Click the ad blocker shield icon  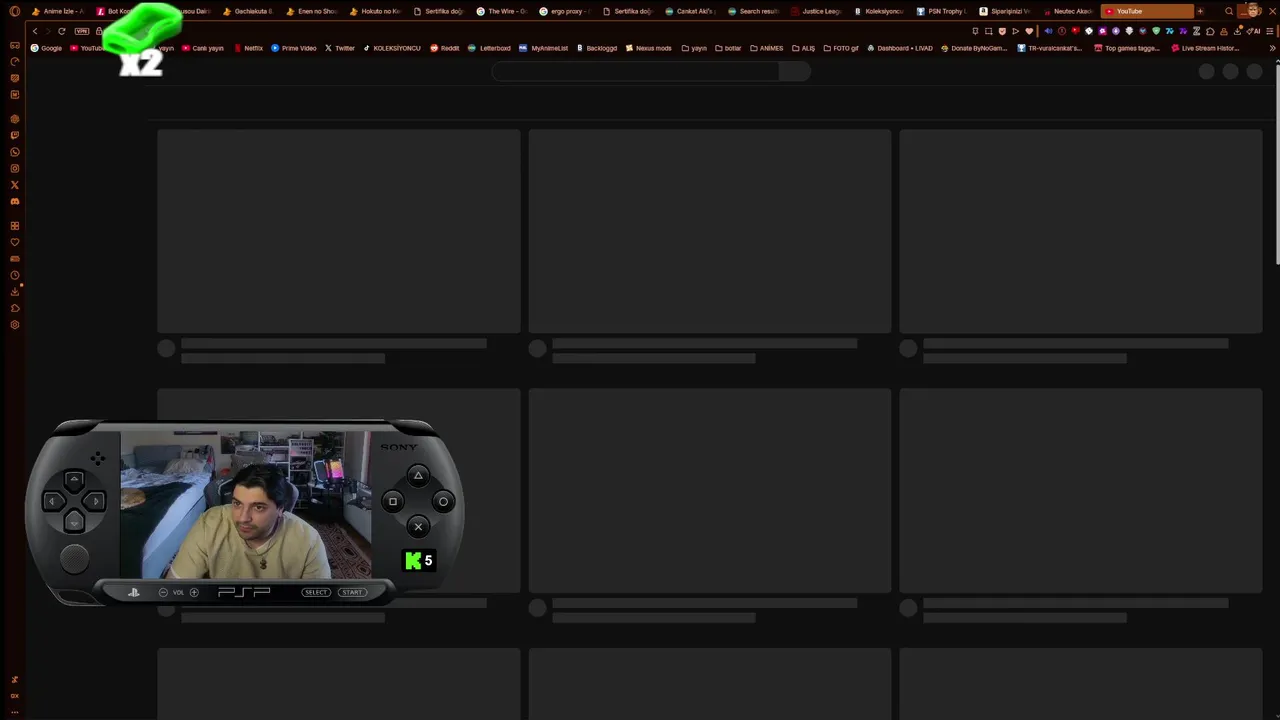click(1002, 31)
